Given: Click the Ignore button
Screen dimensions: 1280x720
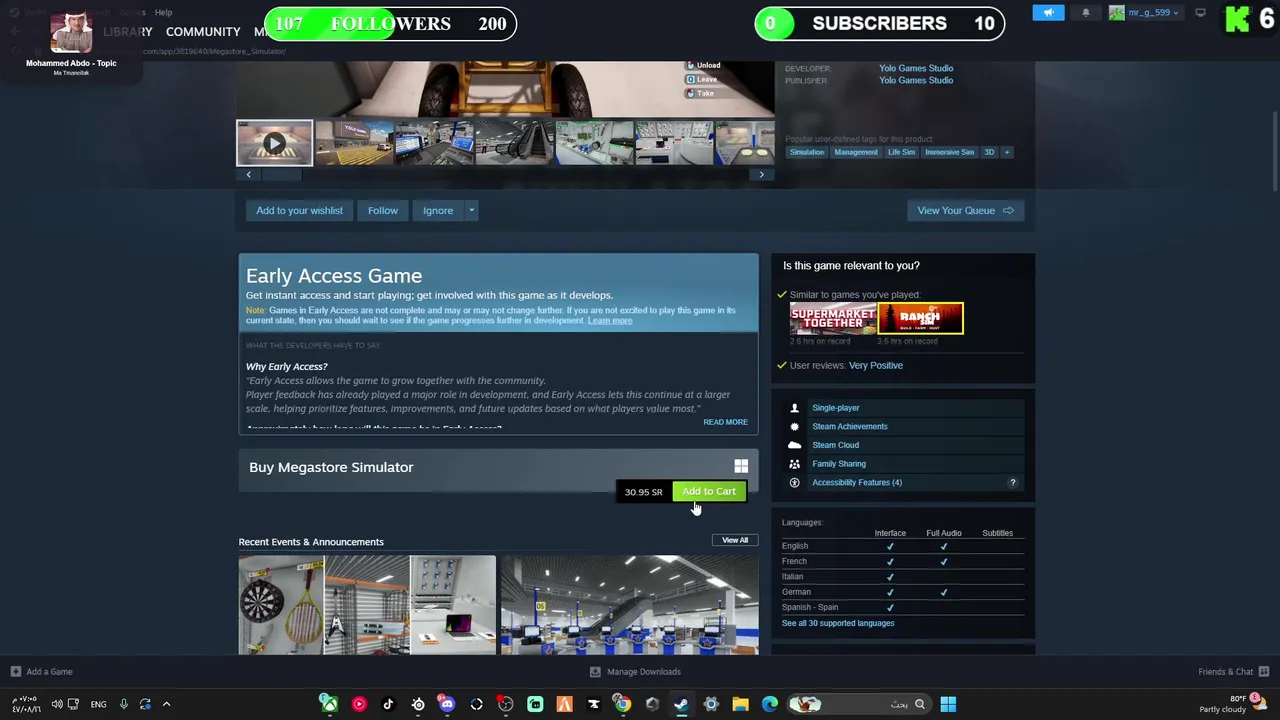Looking at the screenshot, I should click(438, 211).
